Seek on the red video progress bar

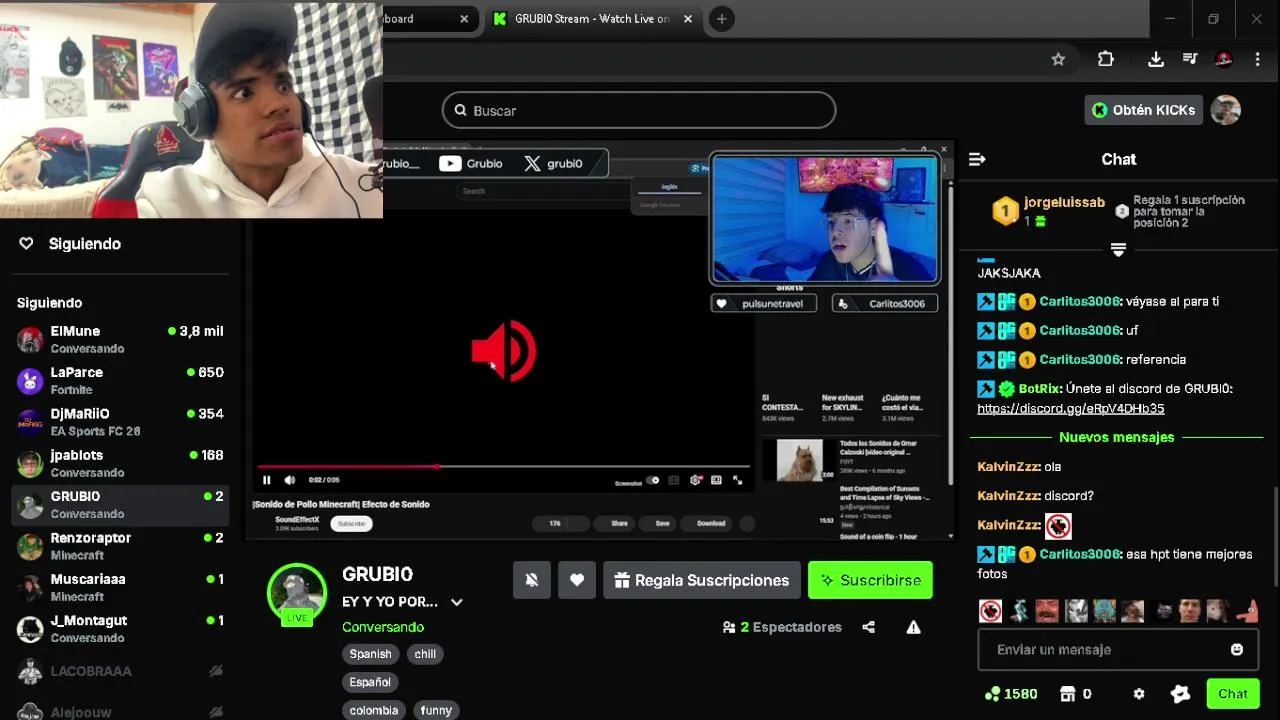503,467
